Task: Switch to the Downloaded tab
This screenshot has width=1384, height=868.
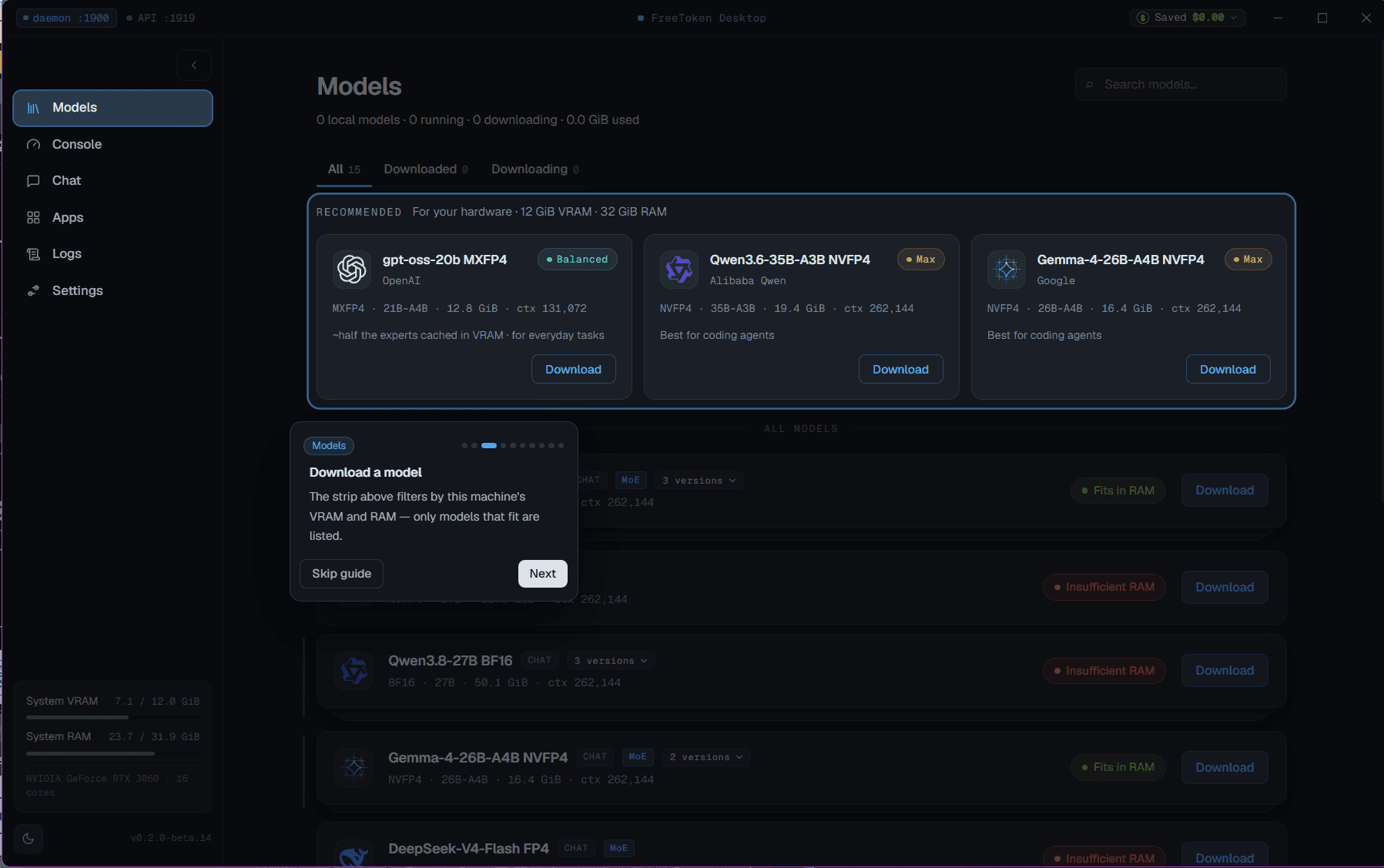Action: [426, 169]
